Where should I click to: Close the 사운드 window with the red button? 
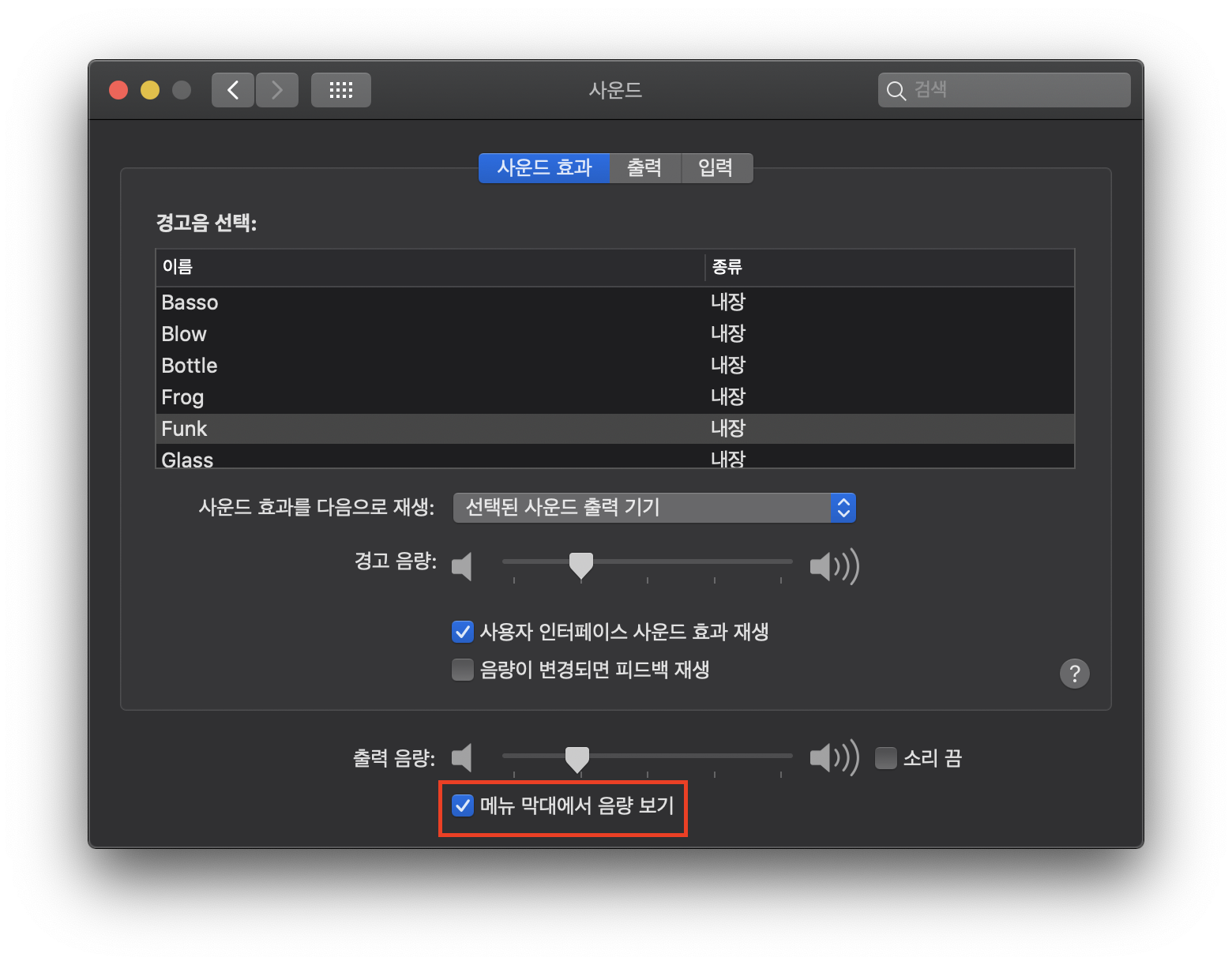point(118,90)
